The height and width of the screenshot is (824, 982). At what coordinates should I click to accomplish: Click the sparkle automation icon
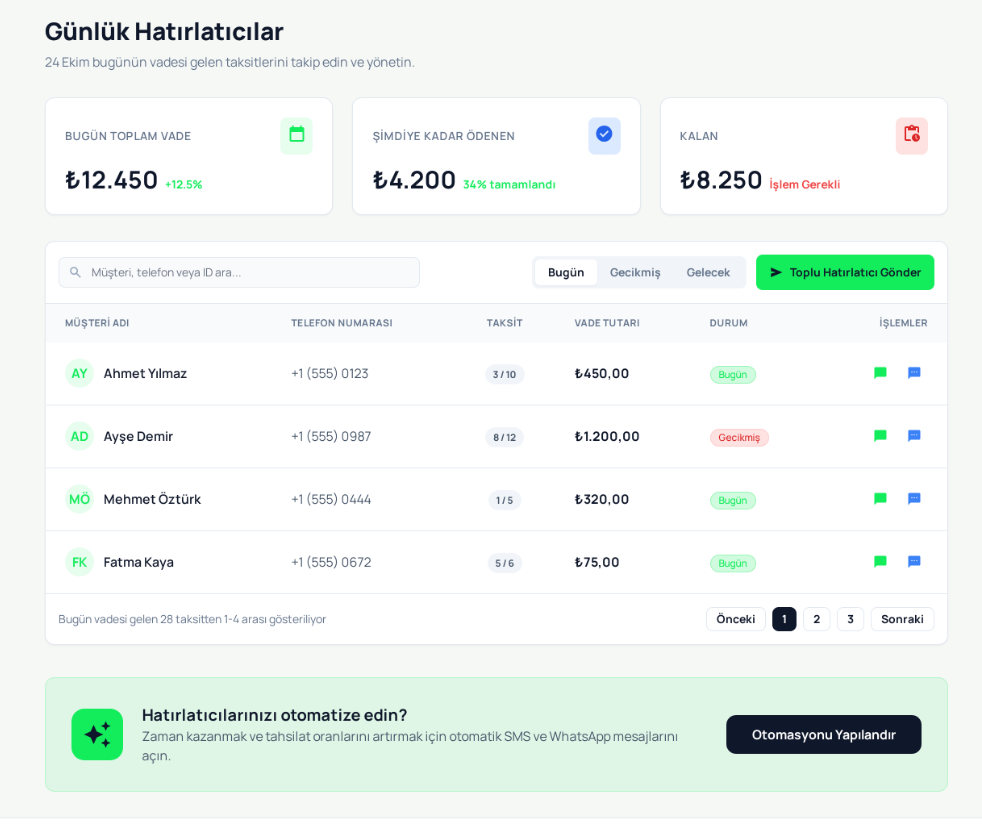pyautogui.click(x=97, y=735)
